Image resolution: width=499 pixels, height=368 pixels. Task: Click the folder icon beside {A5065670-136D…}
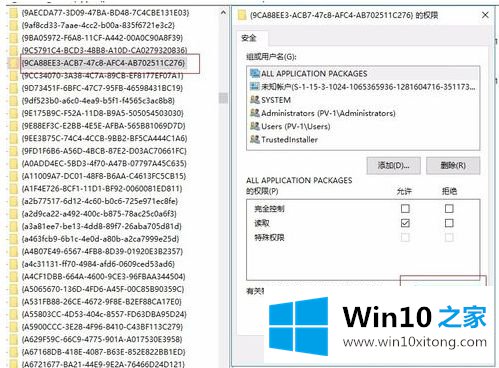point(13,289)
